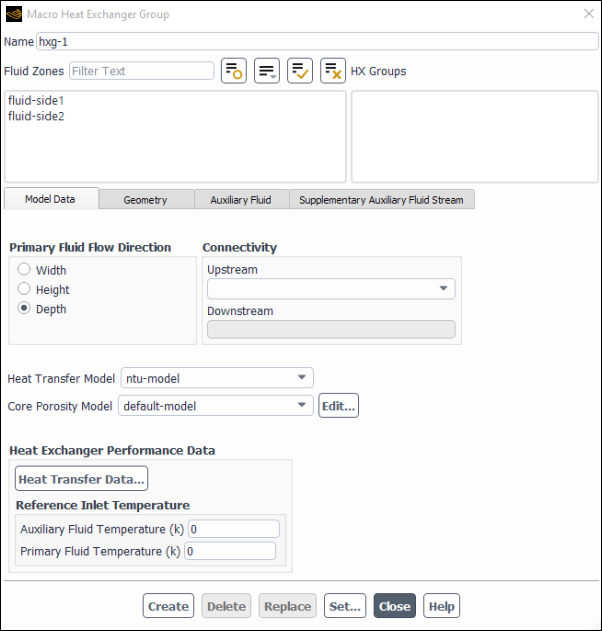Select Width as the primary fluid flow direction
Viewport: 602px width, 631px height.
pyautogui.click(x=24, y=269)
